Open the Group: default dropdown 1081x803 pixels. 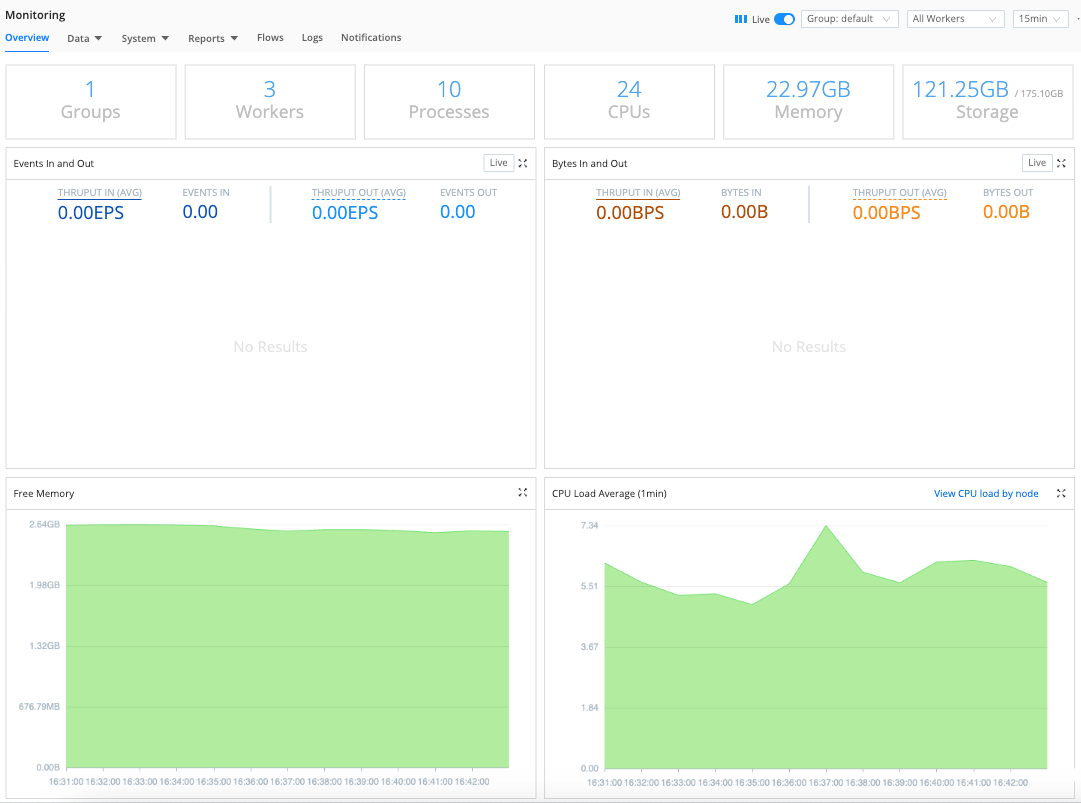[x=849, y=18]
